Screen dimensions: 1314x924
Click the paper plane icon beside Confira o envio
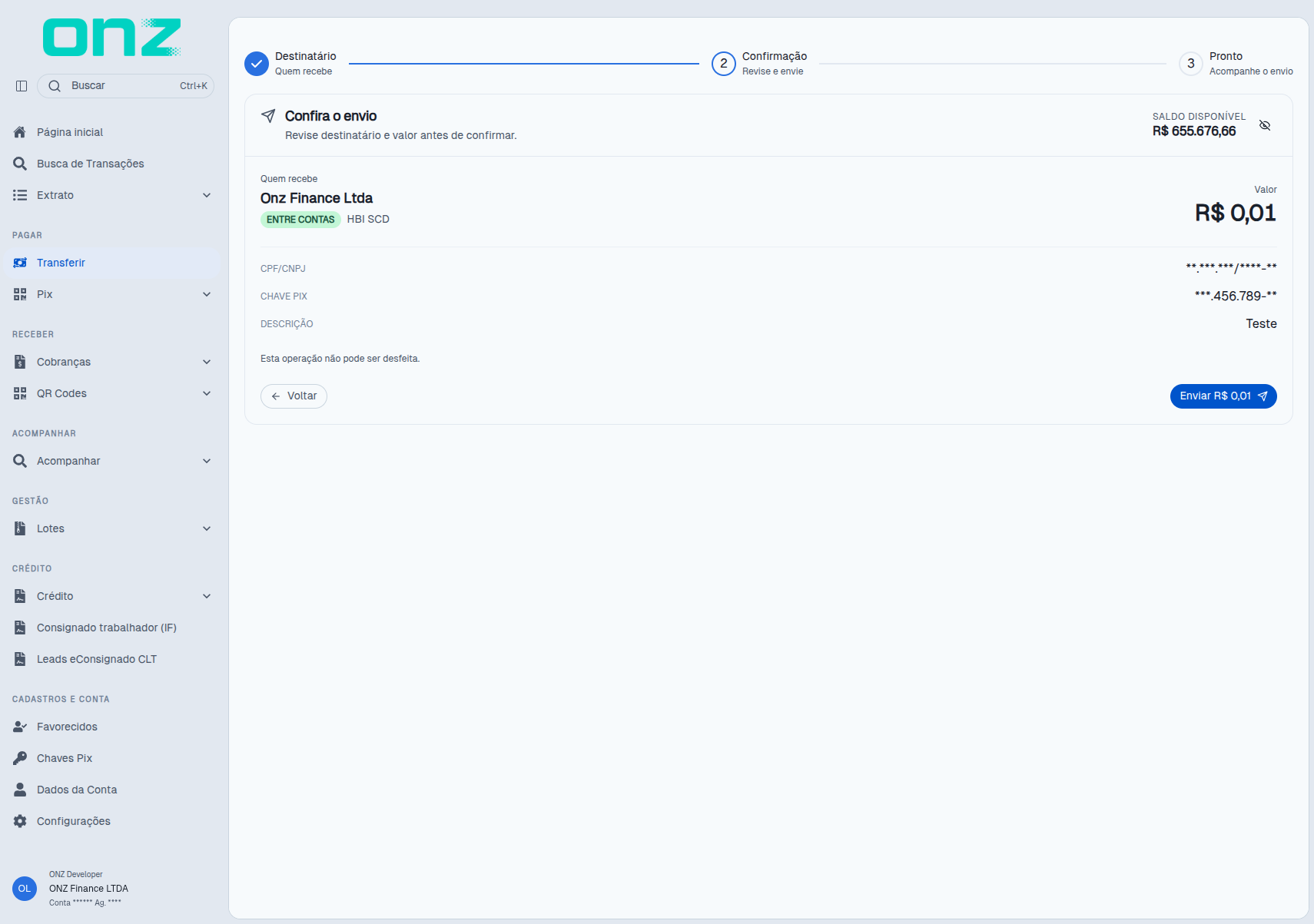268,116
